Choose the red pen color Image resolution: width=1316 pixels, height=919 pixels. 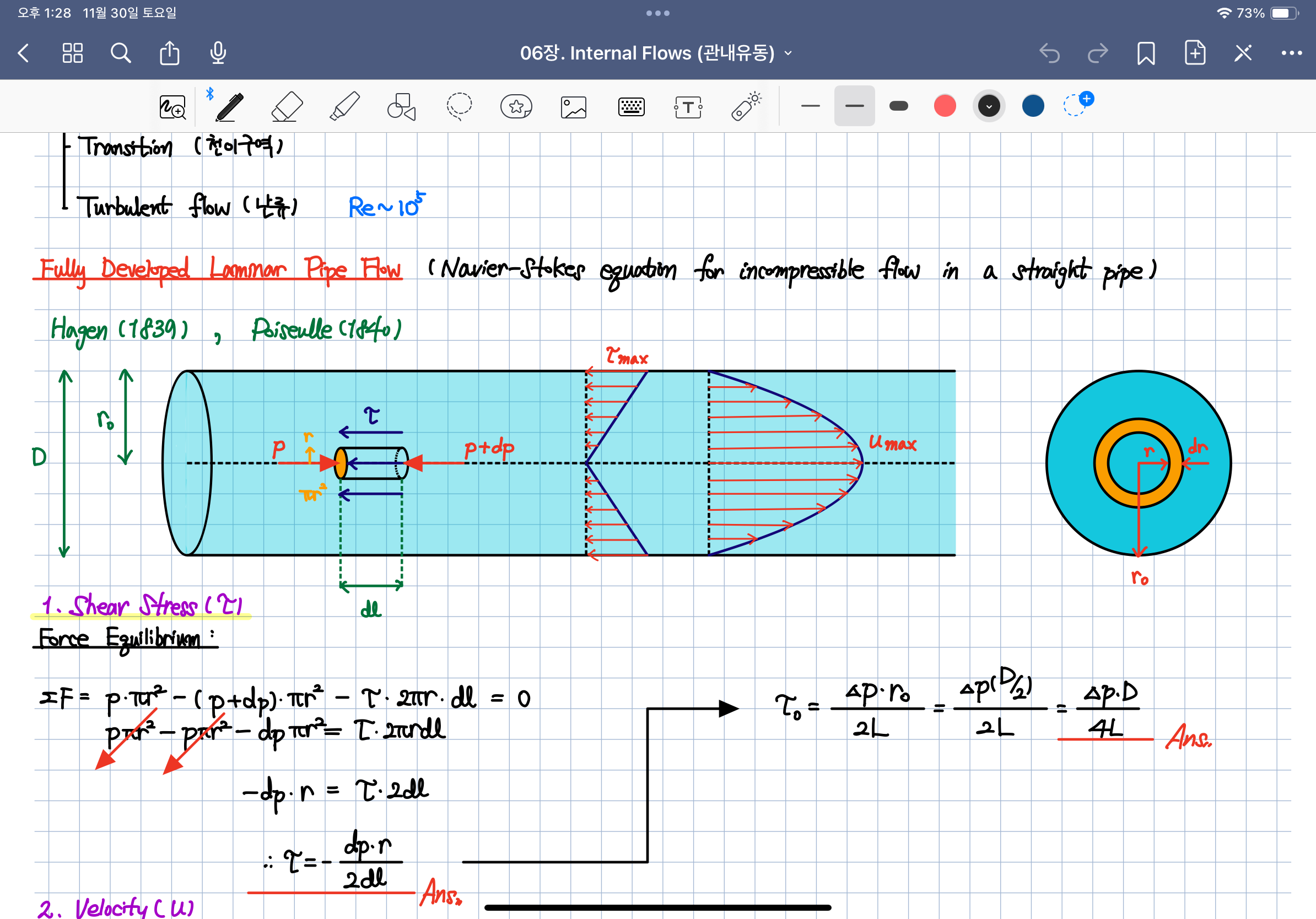pyautogui.click(x=945, y=106)
